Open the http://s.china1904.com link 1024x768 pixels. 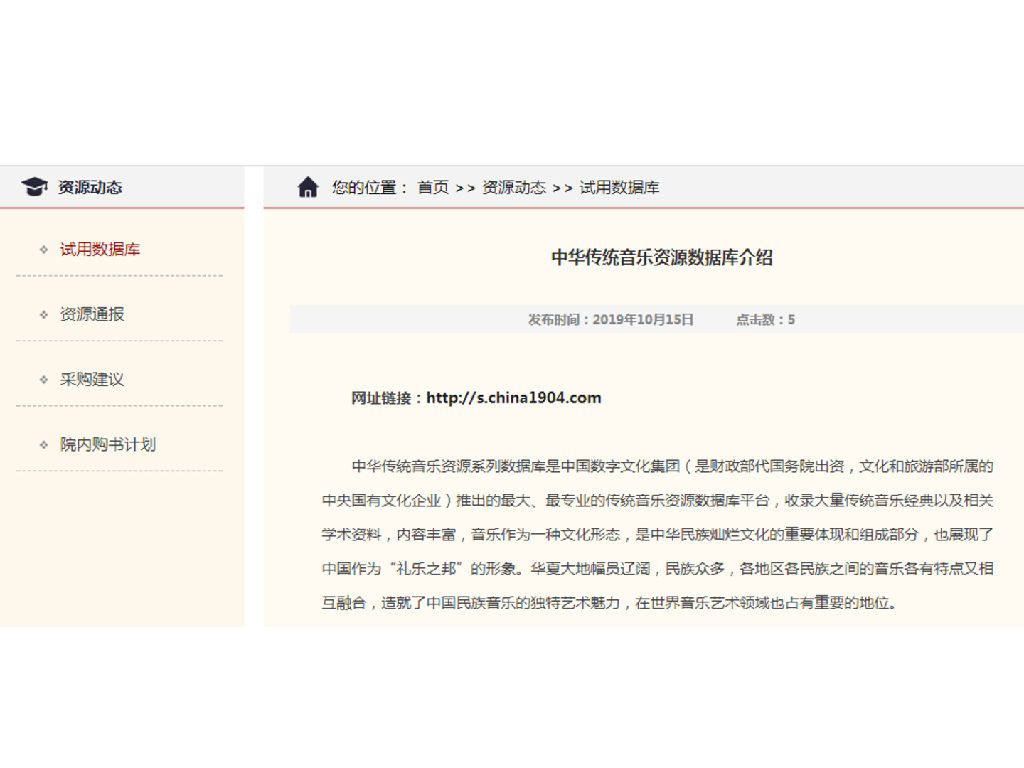coord(513,398)
